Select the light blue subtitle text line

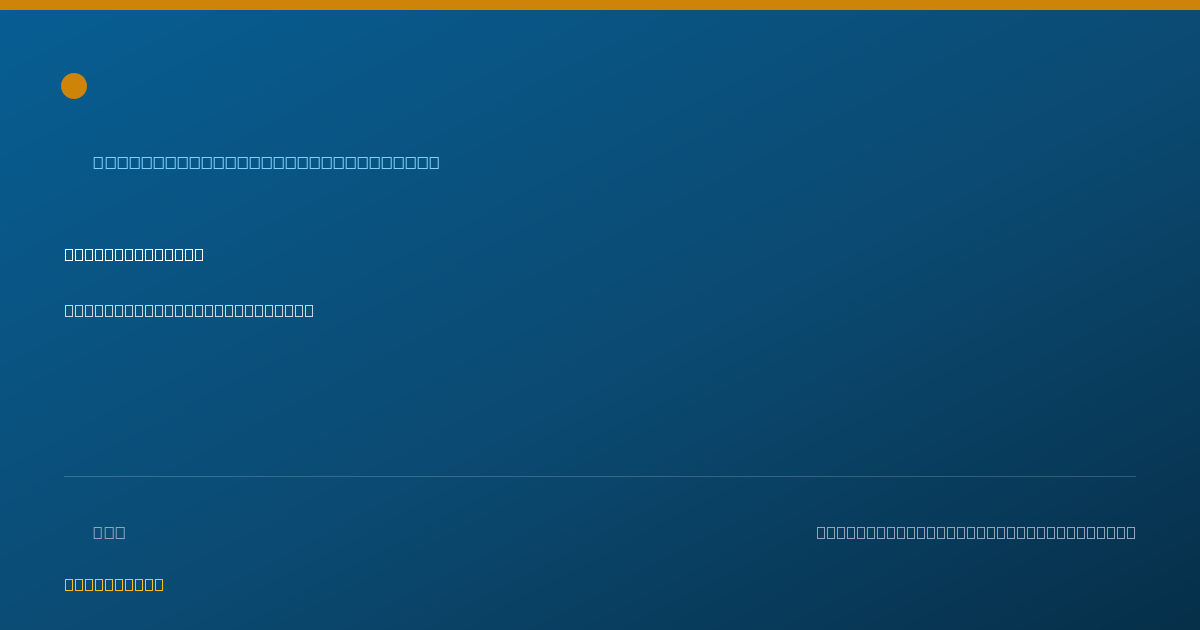point(266,162)
